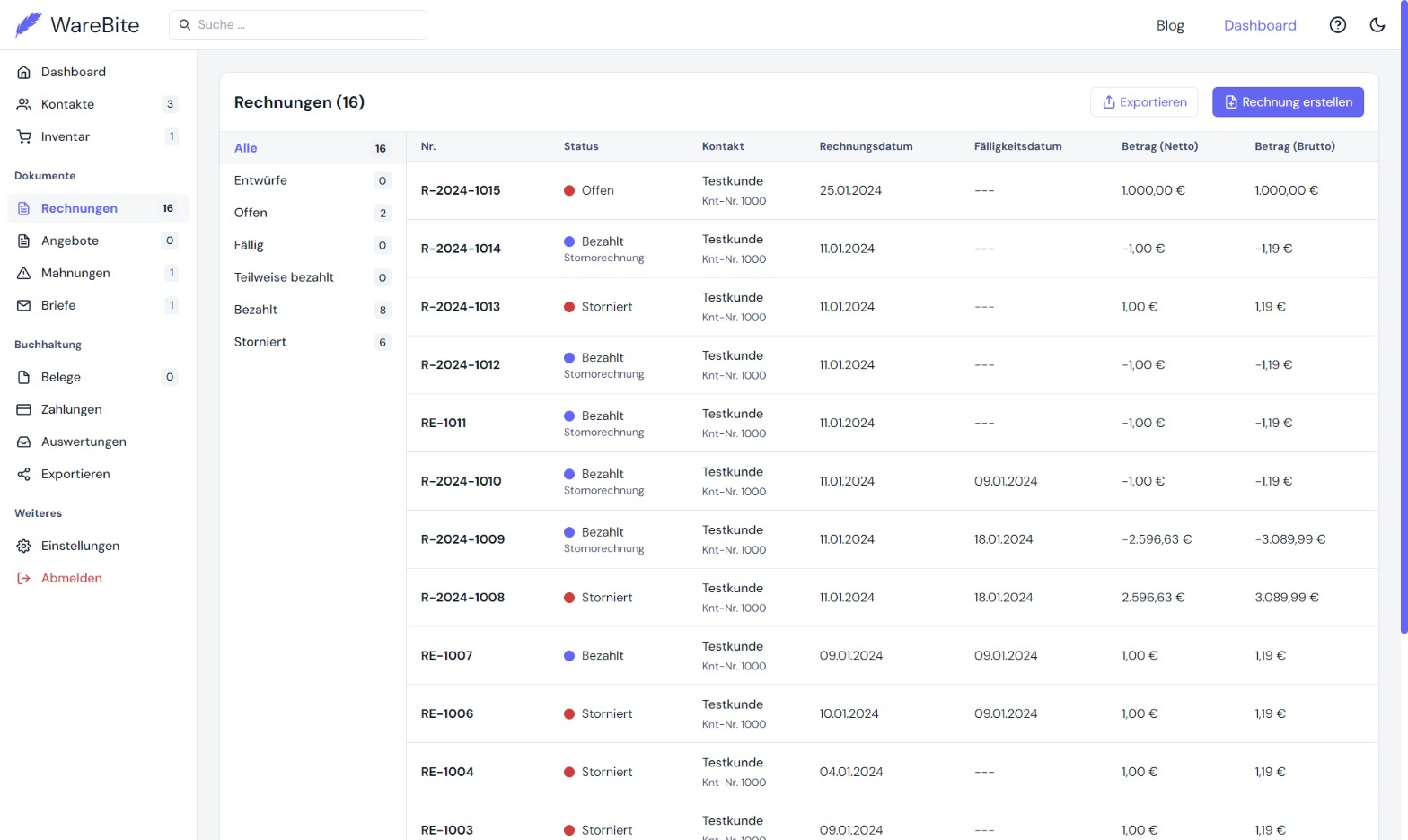Select the Fällig filter tab
Image resolution: width=1408 pixels, height=840 pixels.
point(311,245)
